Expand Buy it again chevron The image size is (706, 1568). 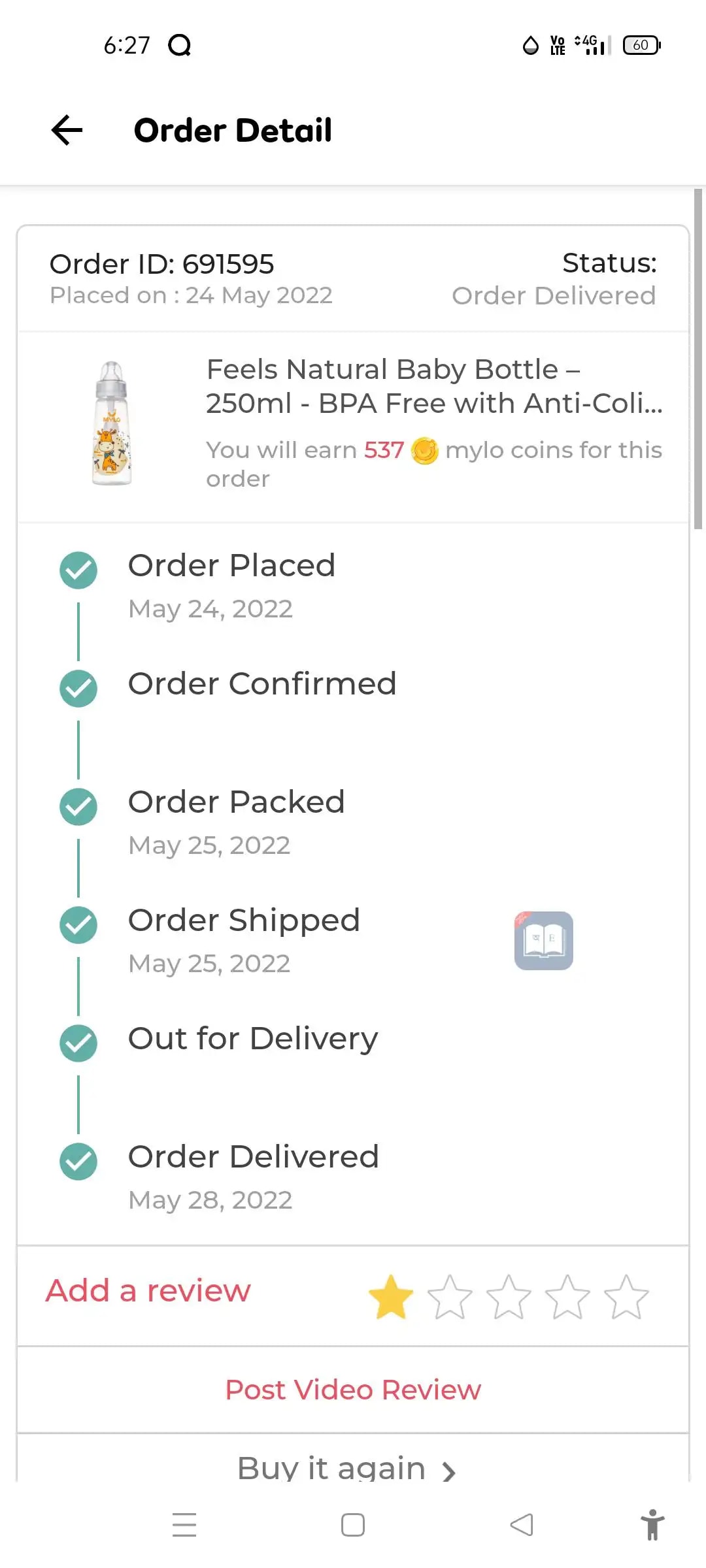(x=448, y=1471)
